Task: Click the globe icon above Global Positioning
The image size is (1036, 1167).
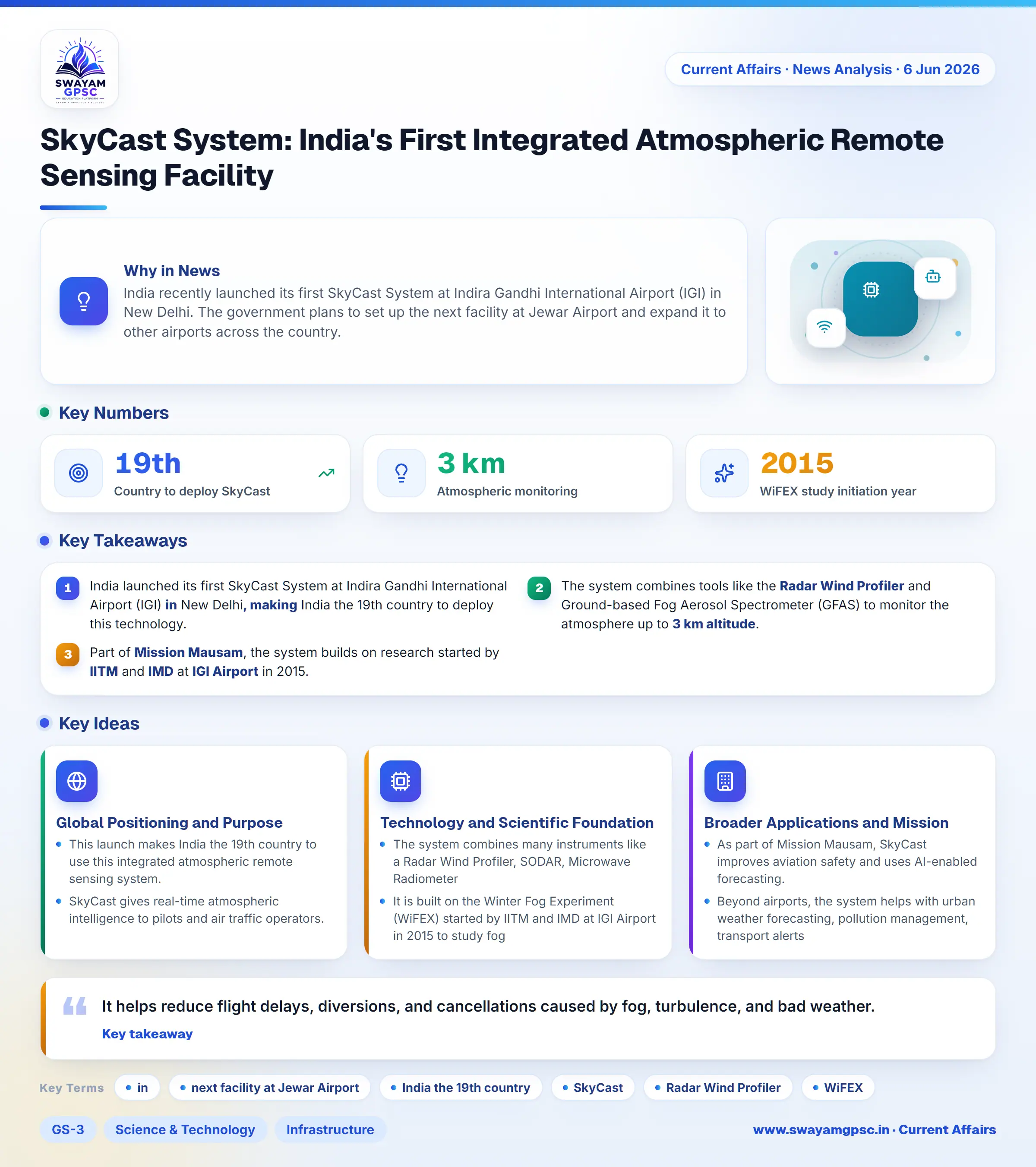Action: (76, 781)
